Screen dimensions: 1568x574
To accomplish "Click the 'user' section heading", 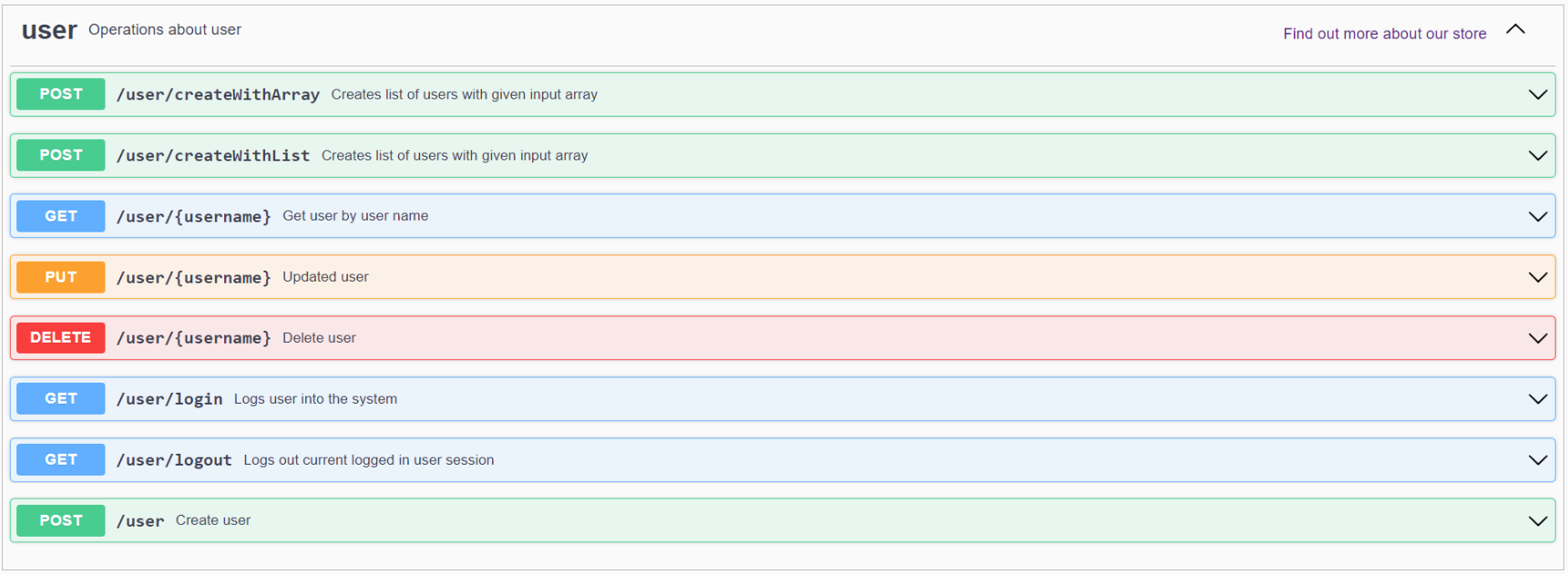I will (x=49, y=30).
